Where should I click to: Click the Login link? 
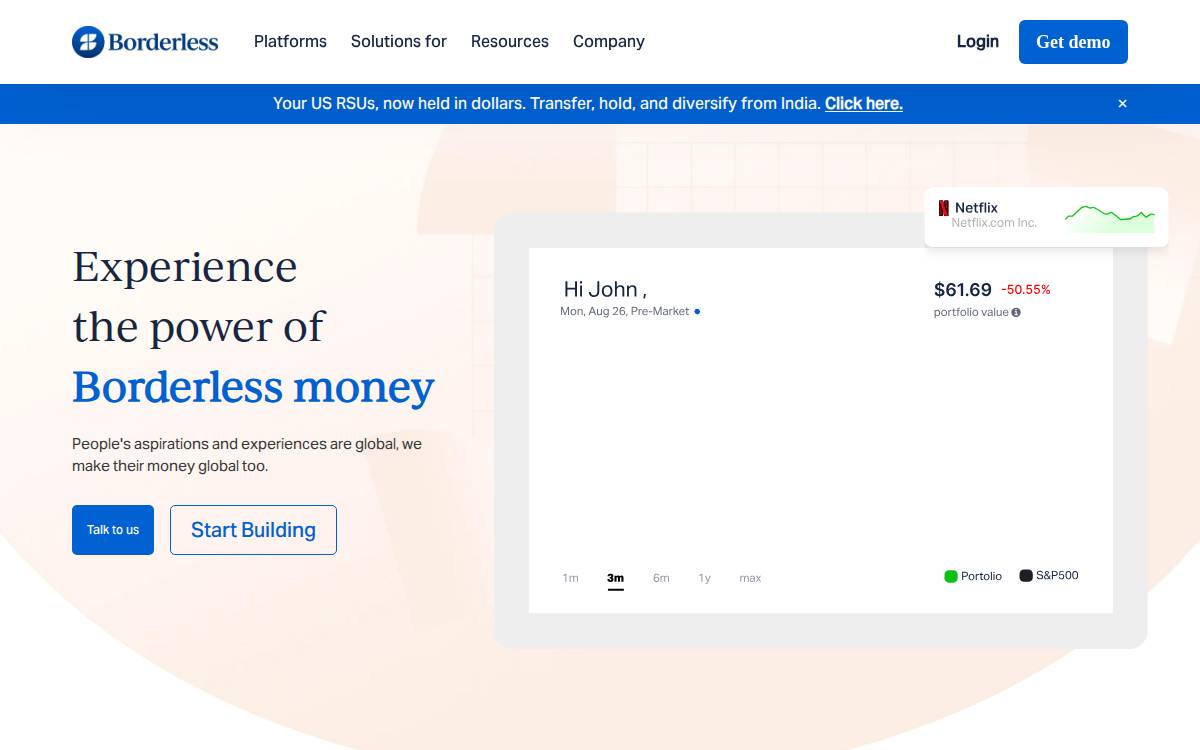coord(977,41)
